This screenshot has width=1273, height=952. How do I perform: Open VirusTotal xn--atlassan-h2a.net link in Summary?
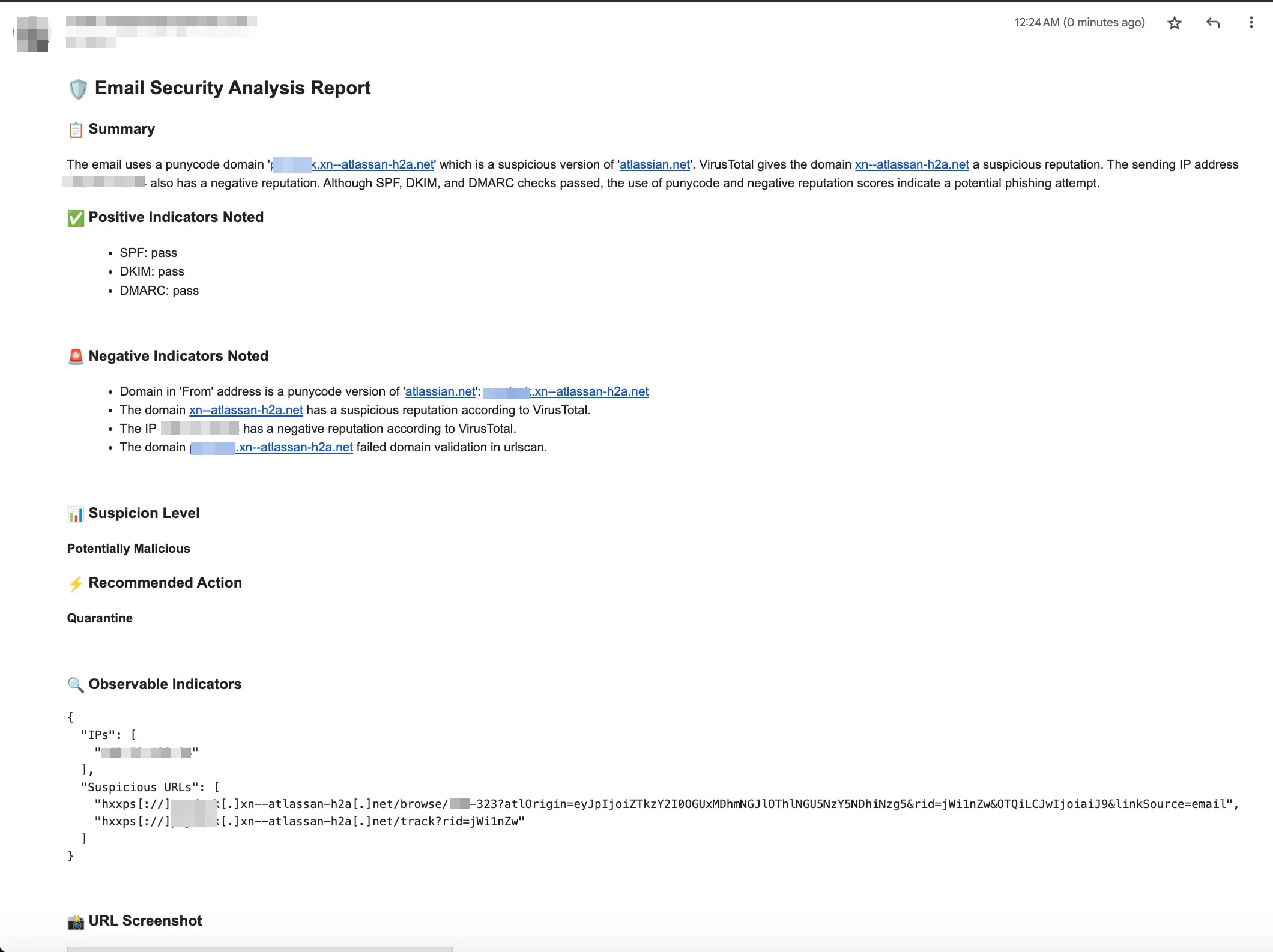(x=912, y=164)
